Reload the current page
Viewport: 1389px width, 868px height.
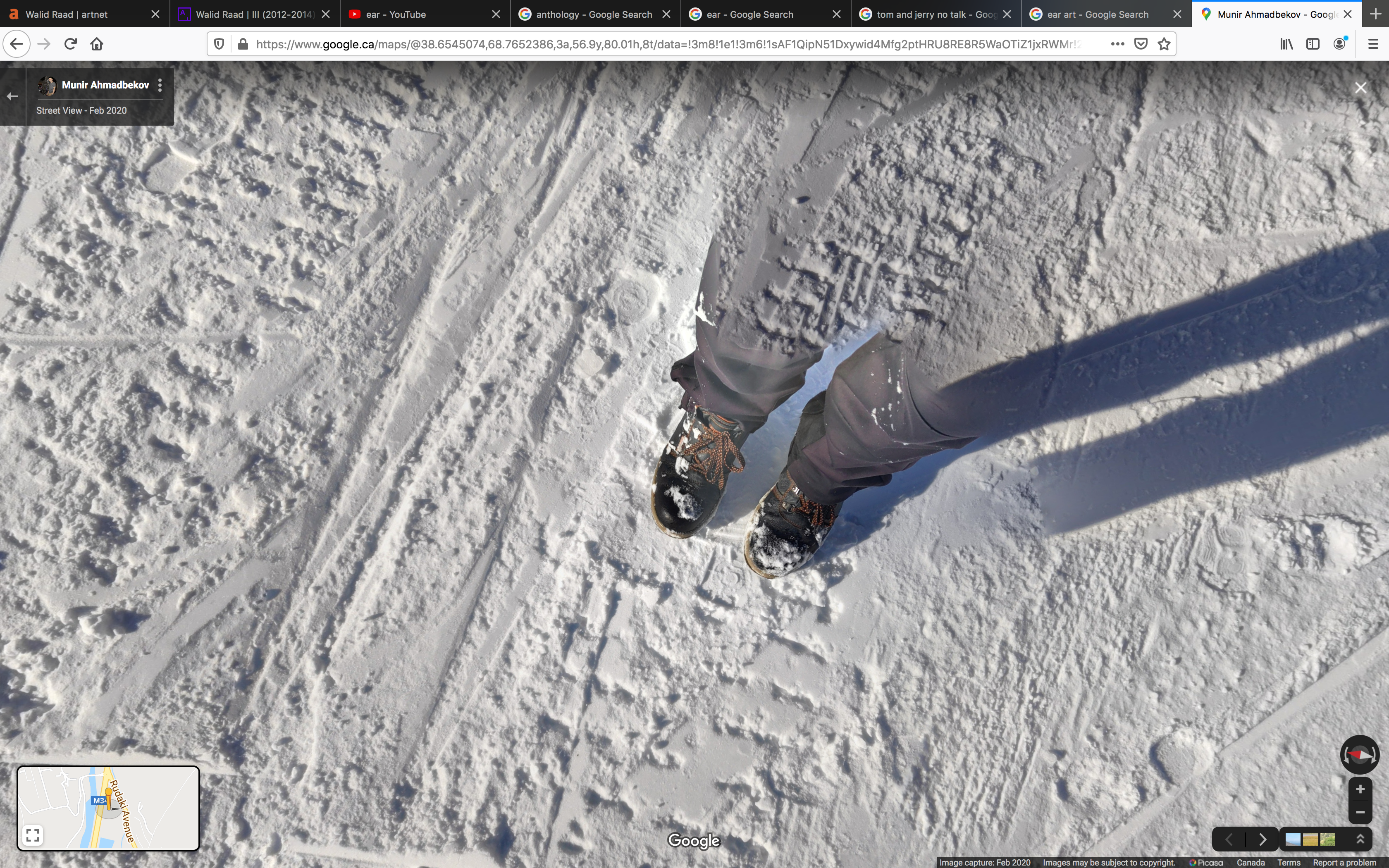pyautogui.click(x=71, y=44)
